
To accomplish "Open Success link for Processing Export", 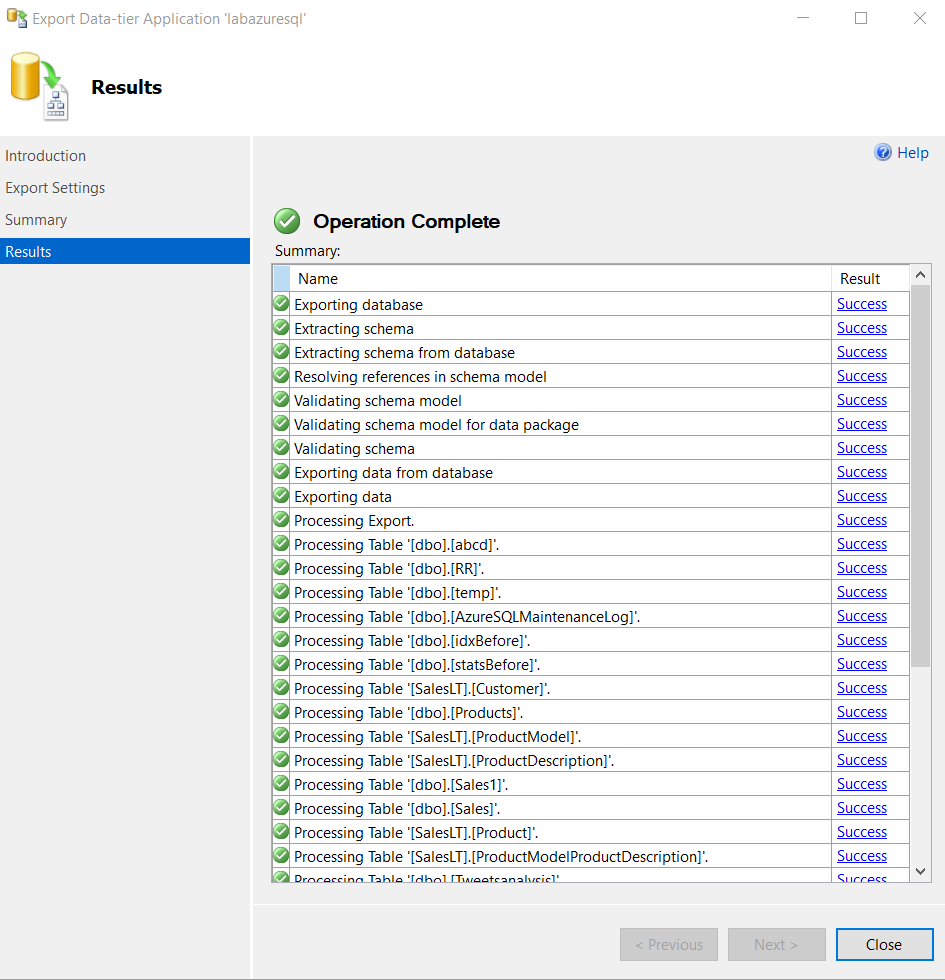I will [x=862, y=519].
